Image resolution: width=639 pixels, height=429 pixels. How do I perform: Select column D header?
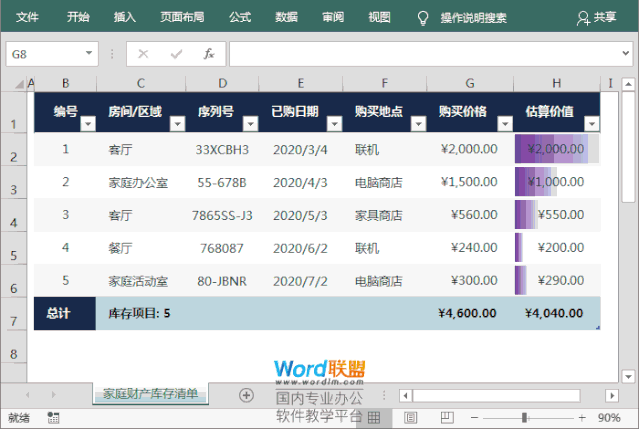click(223, 84)
